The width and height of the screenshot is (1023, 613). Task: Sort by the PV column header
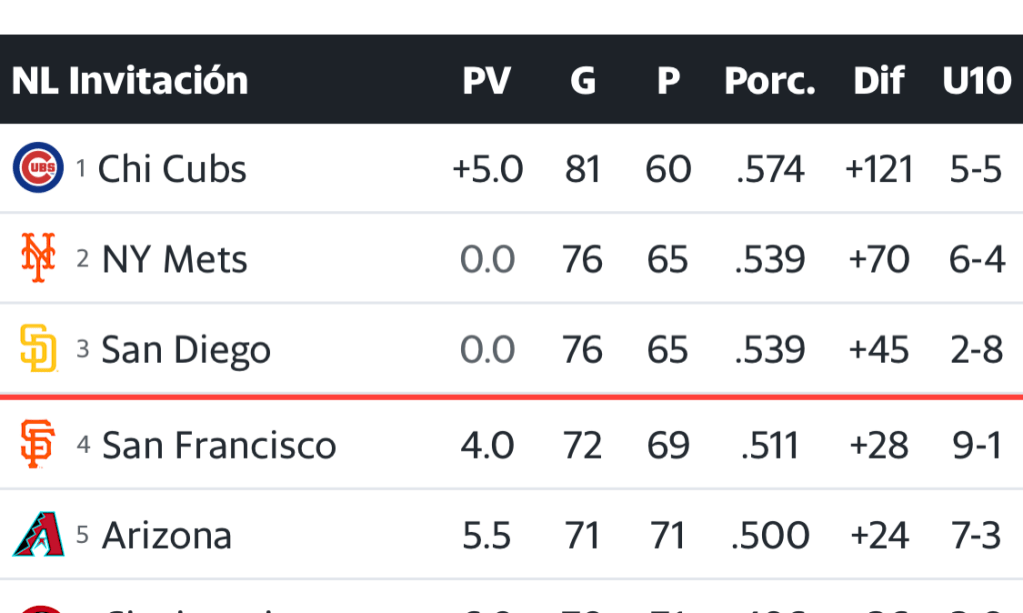pos(487,80)
